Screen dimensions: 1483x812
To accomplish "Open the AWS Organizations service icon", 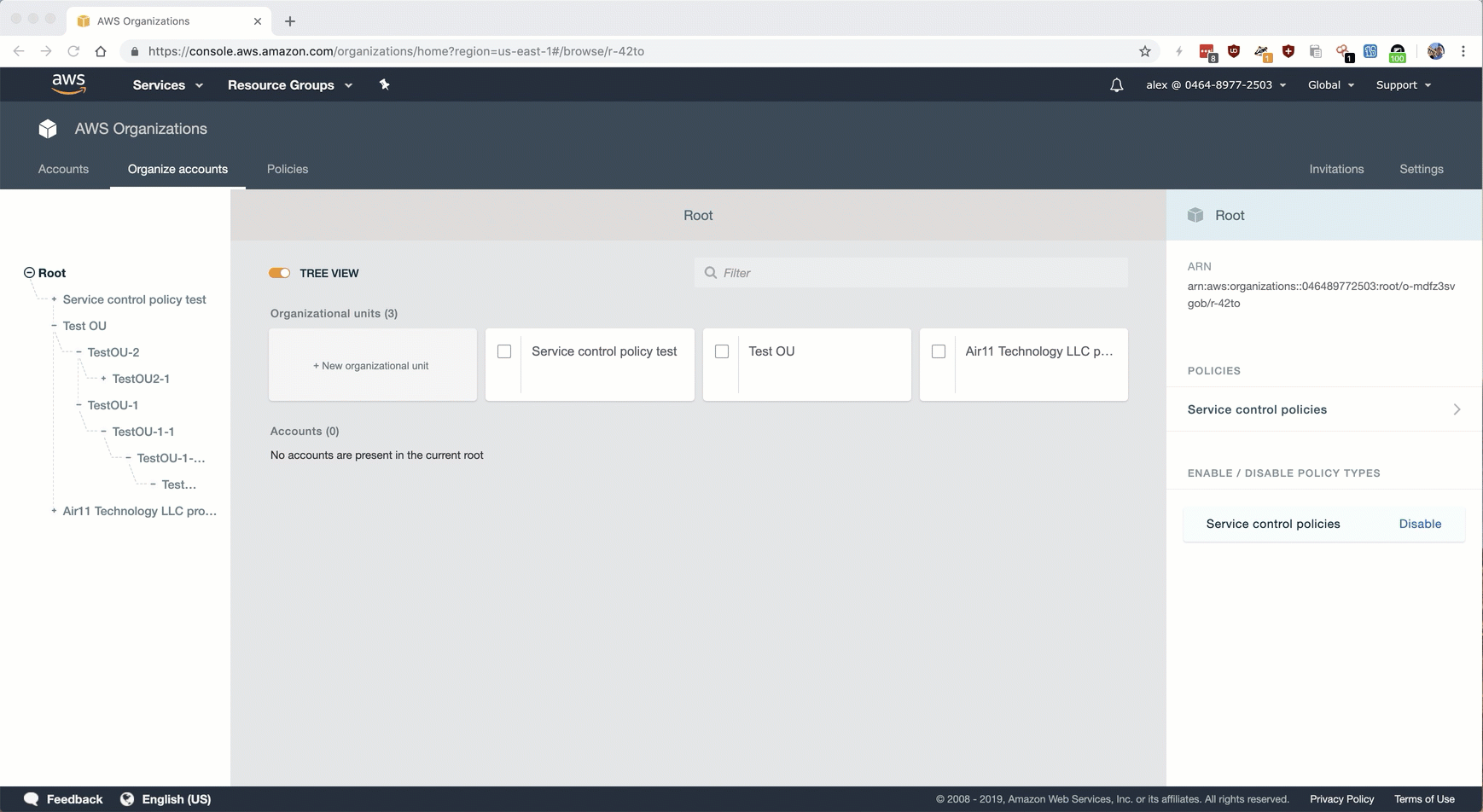I will [47, 128].
